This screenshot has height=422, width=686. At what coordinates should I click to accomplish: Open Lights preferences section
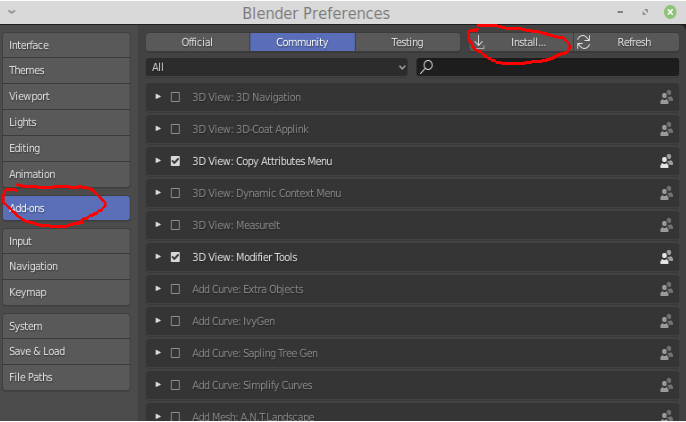click(x=66, y=122)
